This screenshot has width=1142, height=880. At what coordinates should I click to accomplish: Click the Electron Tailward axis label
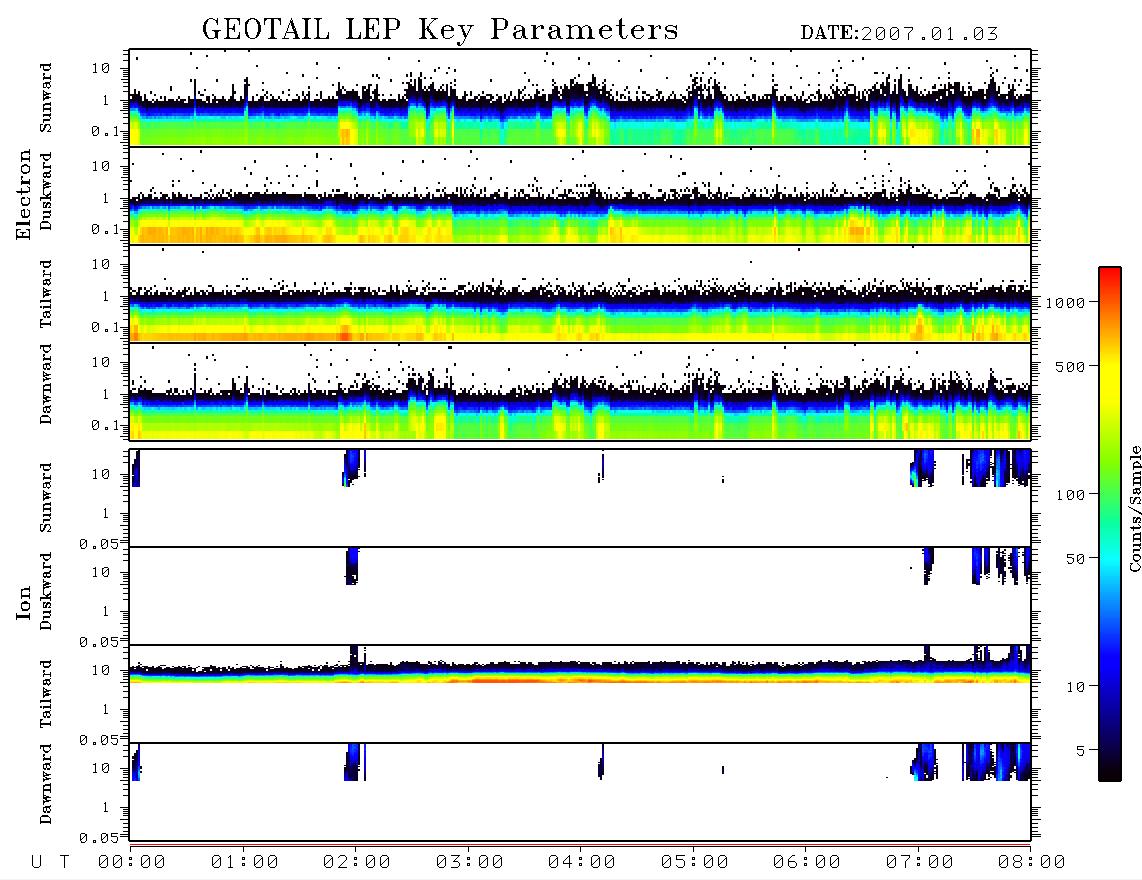[46, 294]
